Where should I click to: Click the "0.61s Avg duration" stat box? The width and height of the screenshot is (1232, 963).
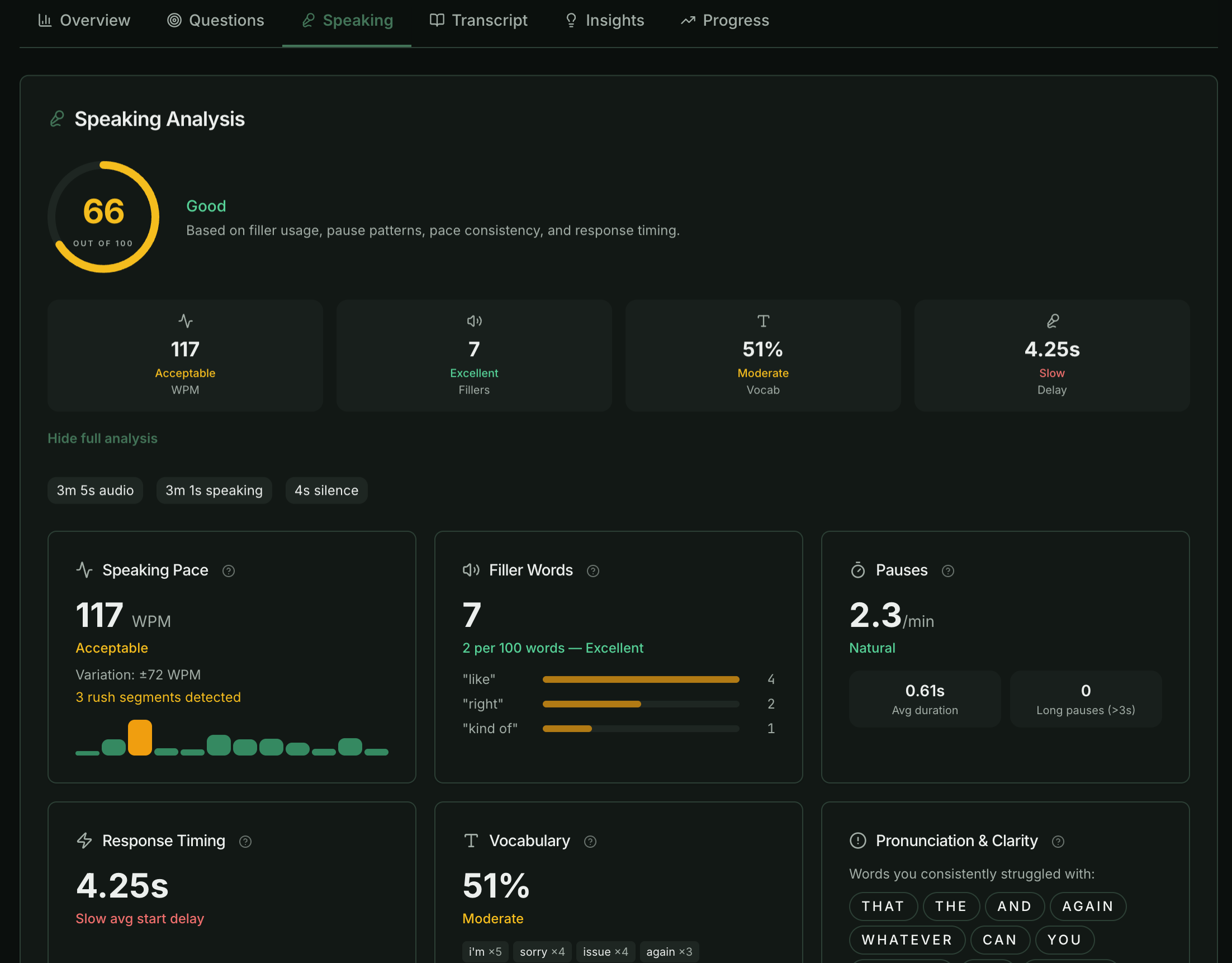tap(925, 699)
